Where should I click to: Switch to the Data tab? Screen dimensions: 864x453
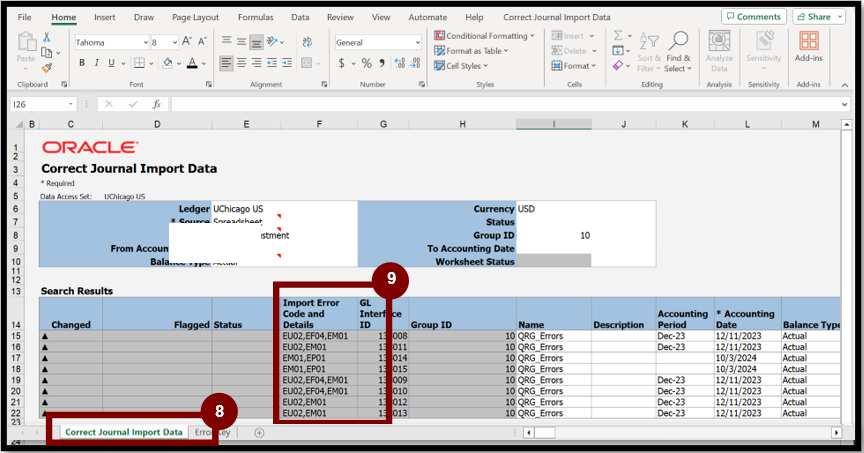coord(300,17)
